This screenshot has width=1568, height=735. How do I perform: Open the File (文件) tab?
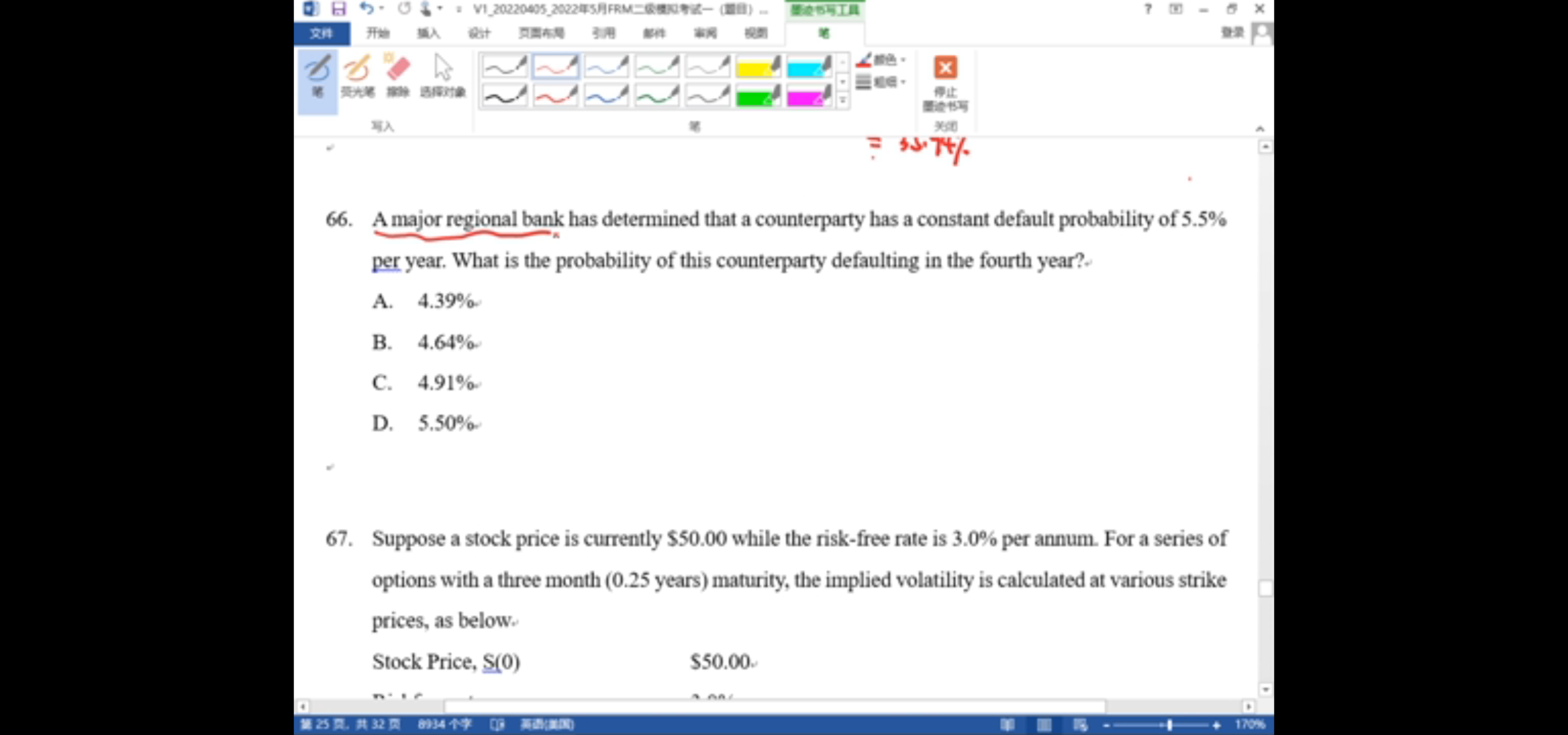pyautogui.click(x=321, y=33)
